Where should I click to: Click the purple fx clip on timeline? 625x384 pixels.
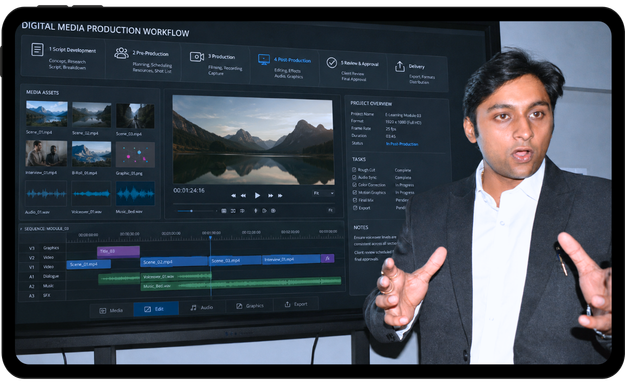[x=328, y=258]
